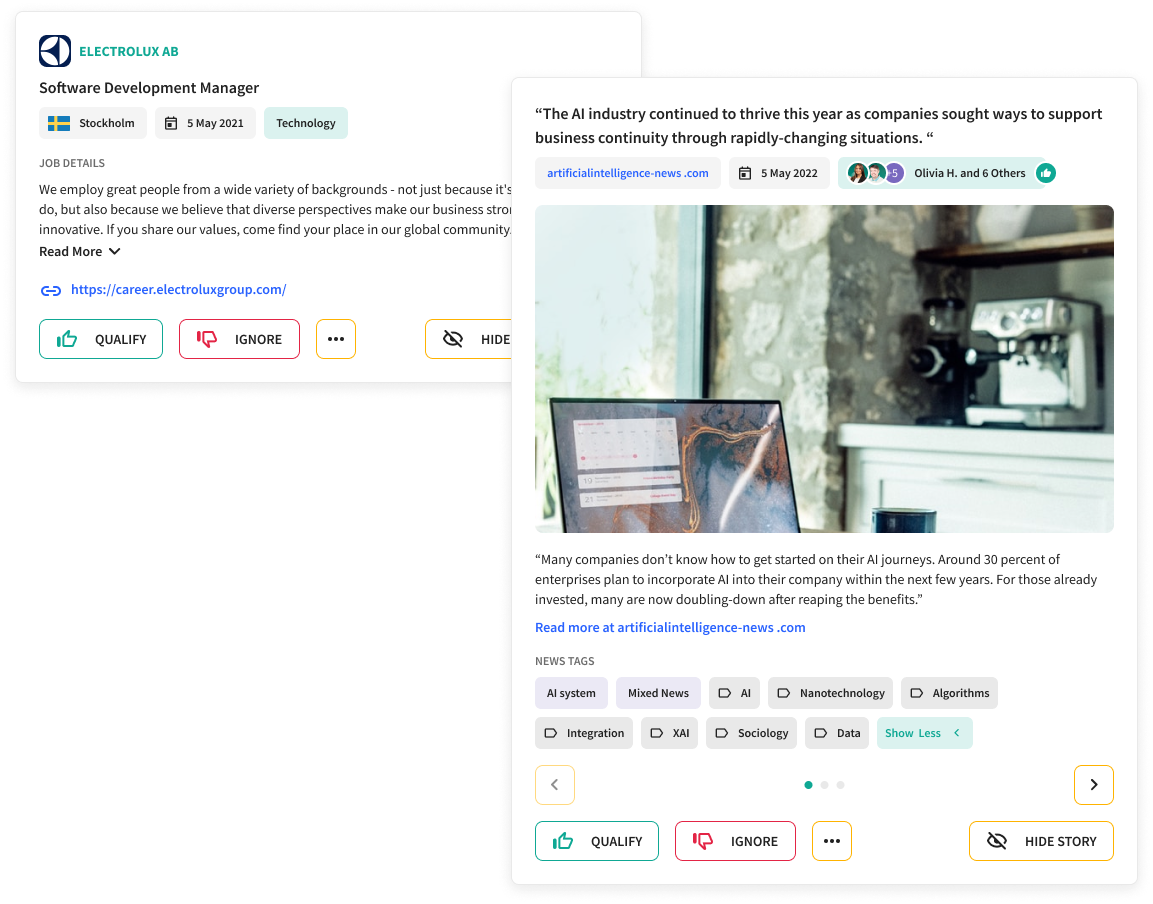This screenshot has width=1153, height=904.
Task: Open more options menu on news card
Action: tap(832, 841)
